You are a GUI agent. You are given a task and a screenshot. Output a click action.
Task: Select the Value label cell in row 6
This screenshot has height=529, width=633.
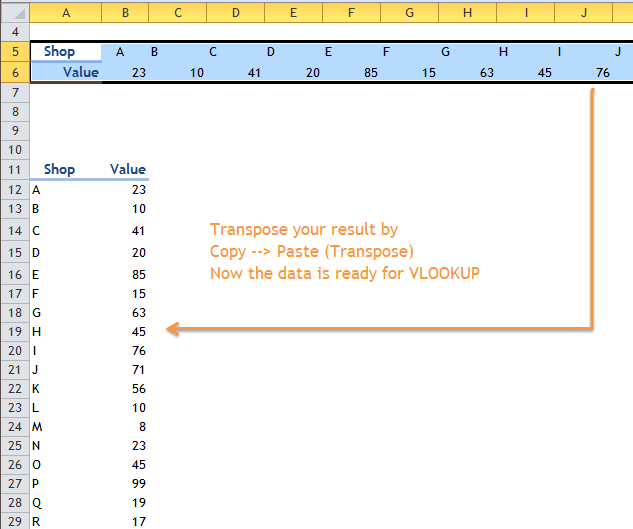pos(66,72)
